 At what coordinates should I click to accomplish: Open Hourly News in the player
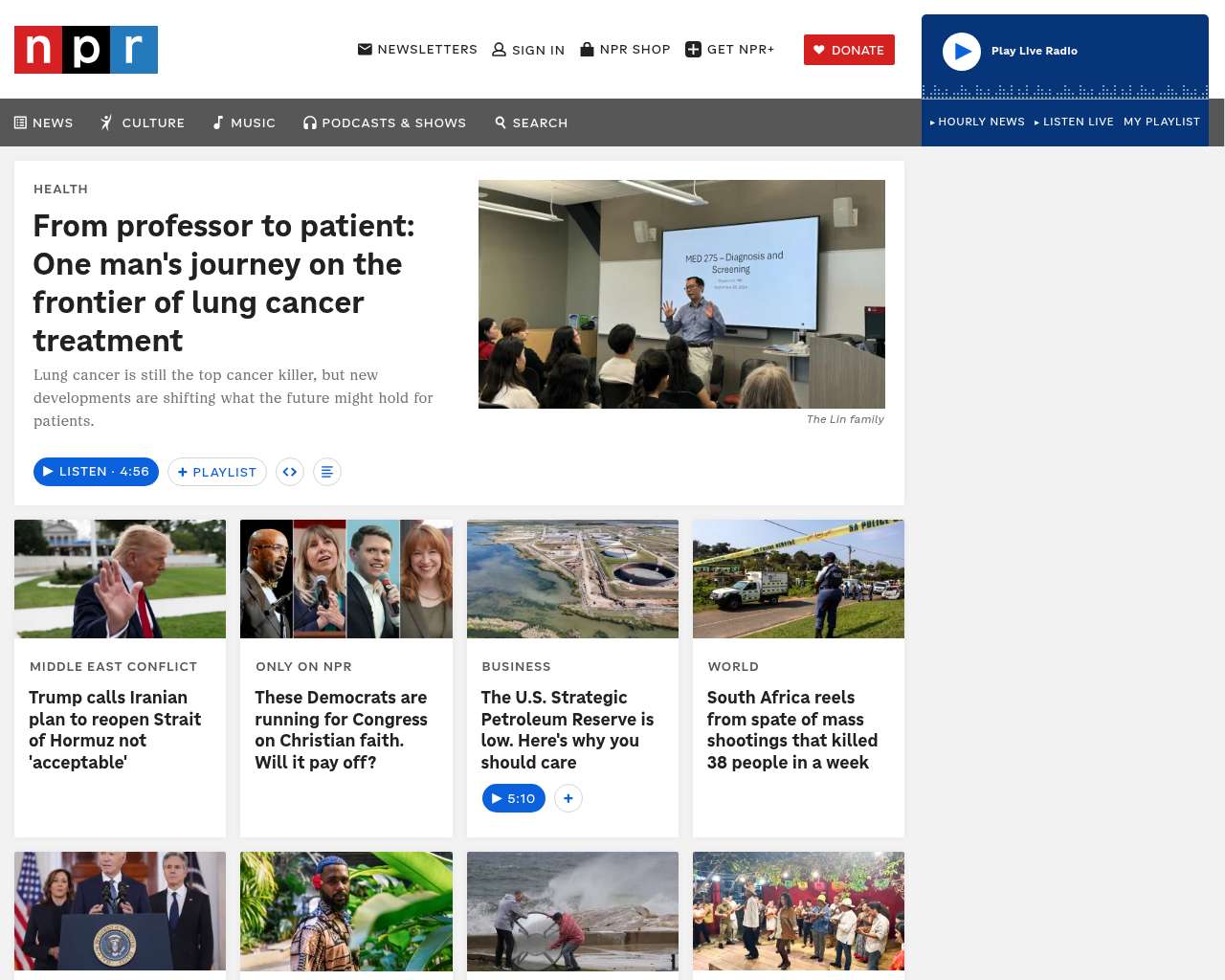977,122
